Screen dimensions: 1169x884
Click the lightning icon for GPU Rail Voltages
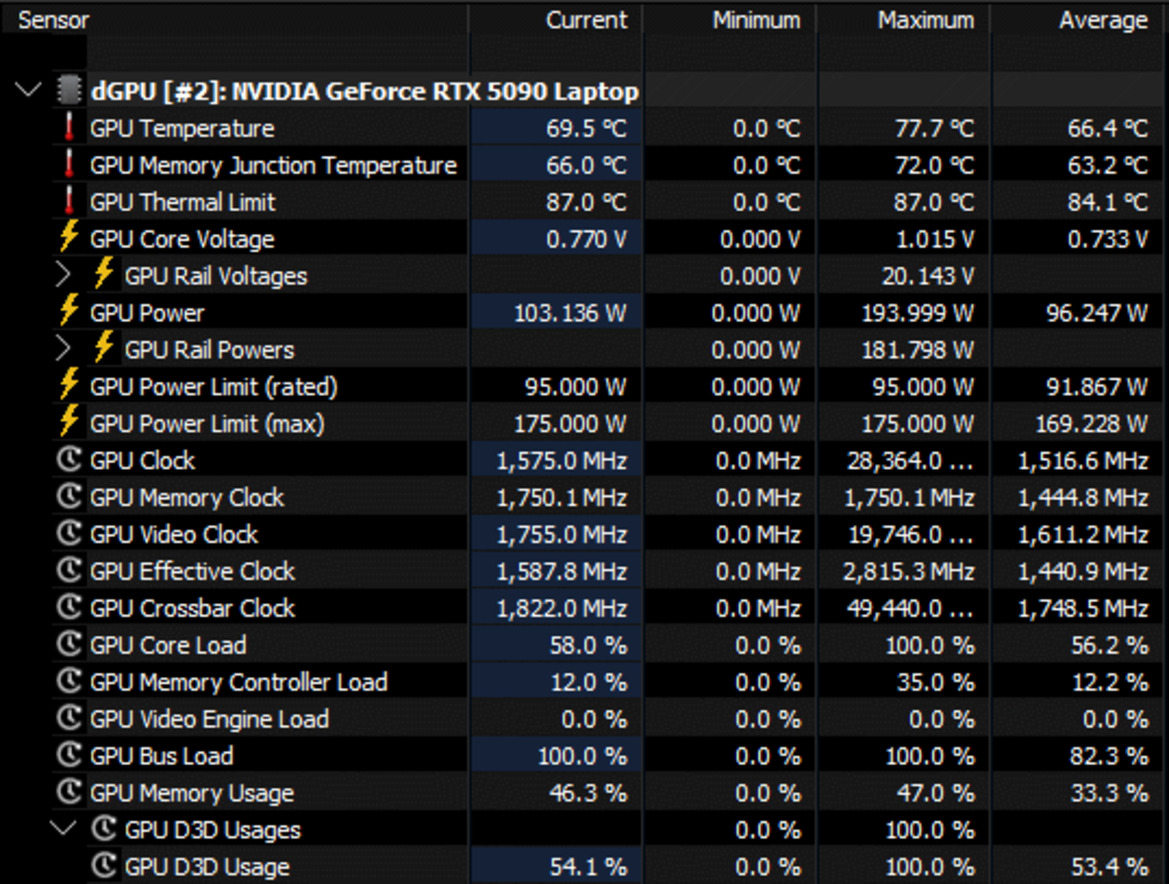(x=104, y=274)
